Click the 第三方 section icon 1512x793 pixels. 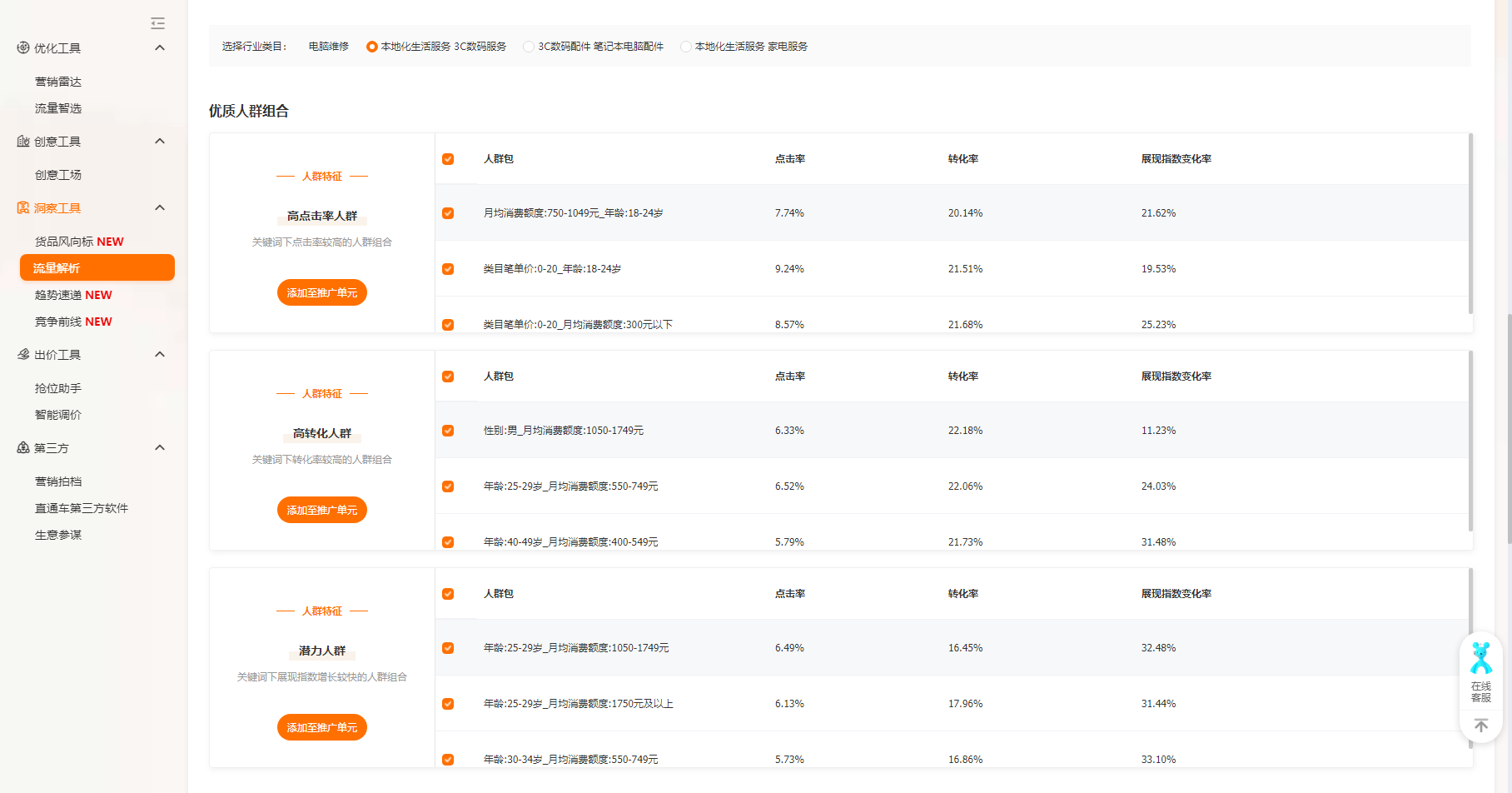point(23,448)
